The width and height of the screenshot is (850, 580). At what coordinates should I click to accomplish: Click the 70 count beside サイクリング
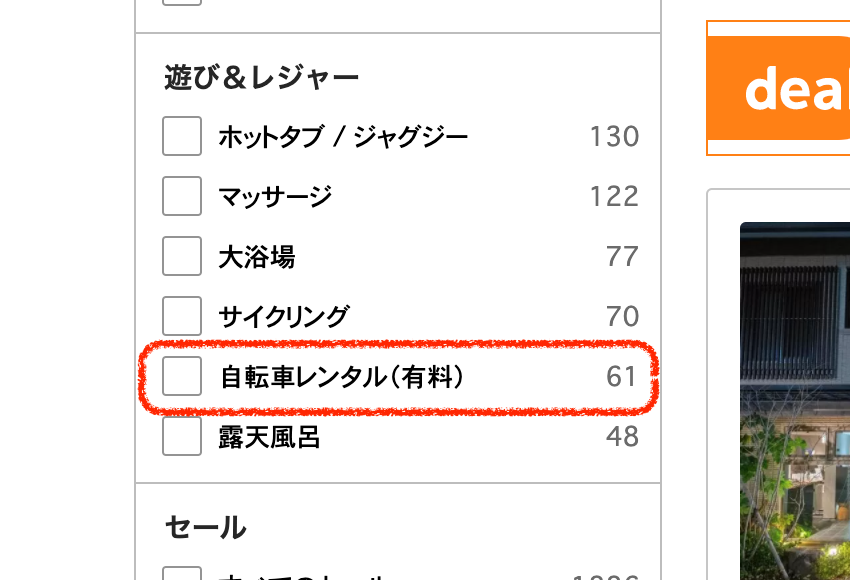[x=622, y=317]
